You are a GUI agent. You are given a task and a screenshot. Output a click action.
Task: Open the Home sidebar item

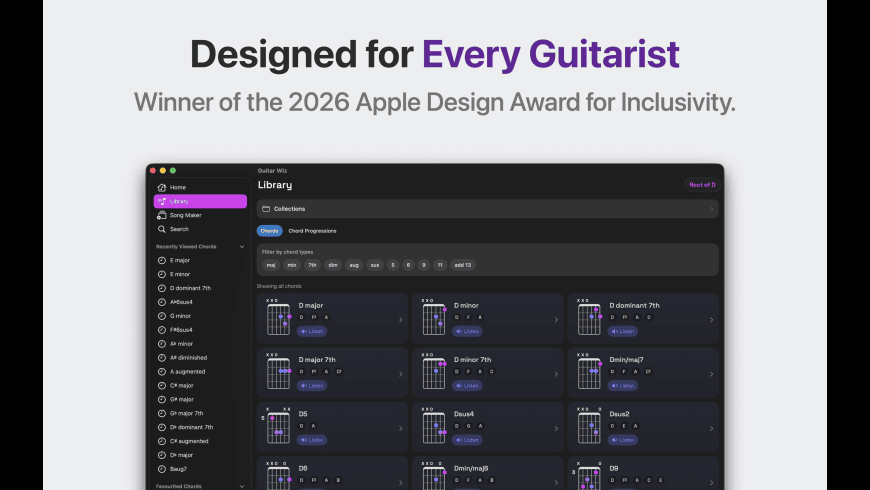[x=200, y=188]
